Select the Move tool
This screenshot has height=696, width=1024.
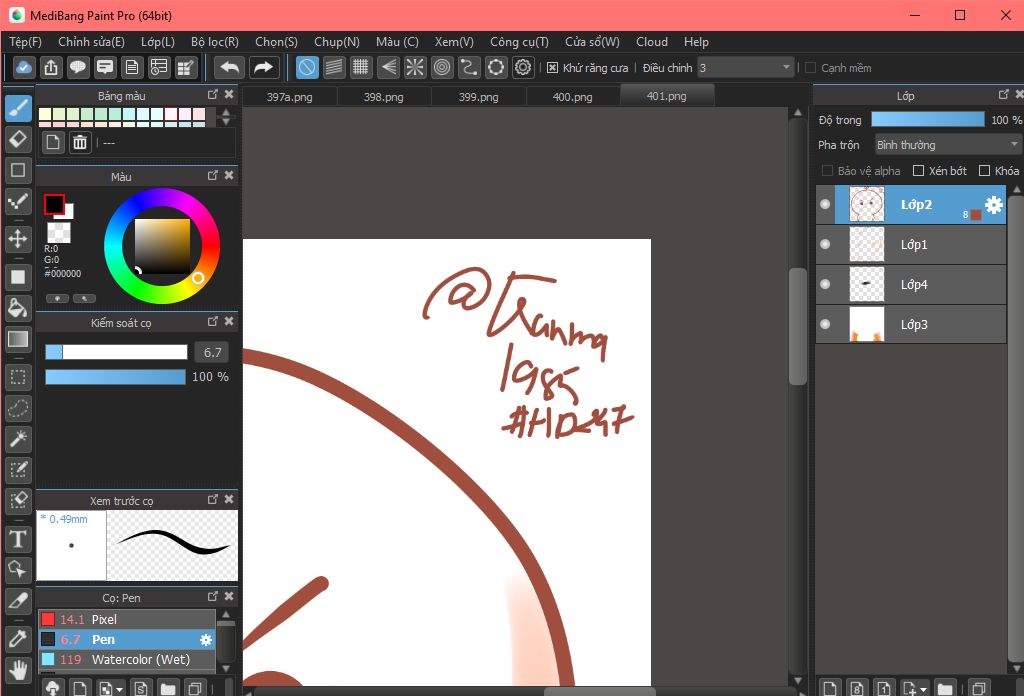(18, 238)
